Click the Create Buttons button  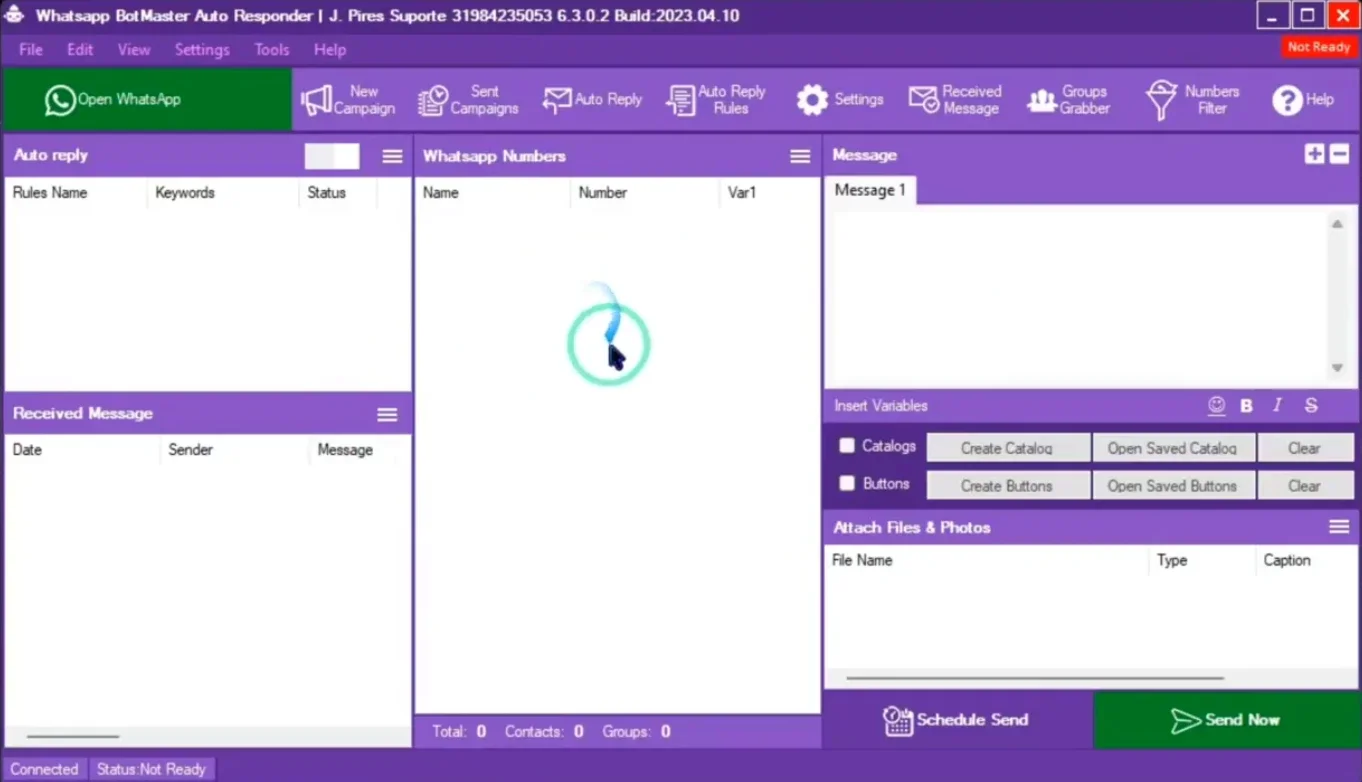pos(1008,486)
